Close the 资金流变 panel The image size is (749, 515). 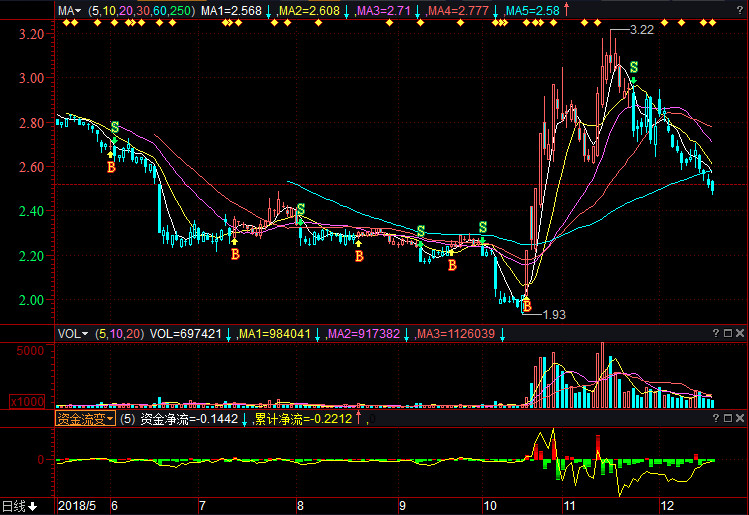(740, 418)
